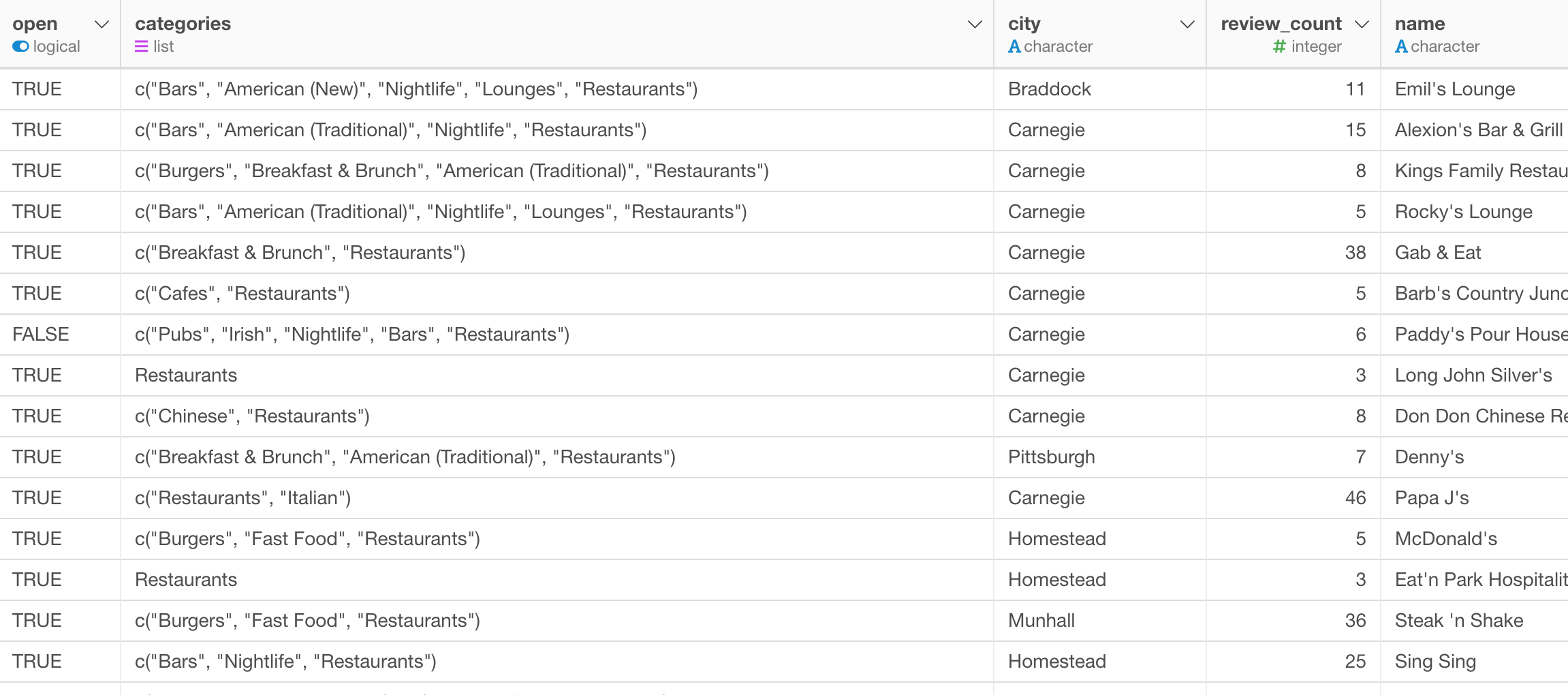Select the Sing Sing name cell

tap(1475, 662)
